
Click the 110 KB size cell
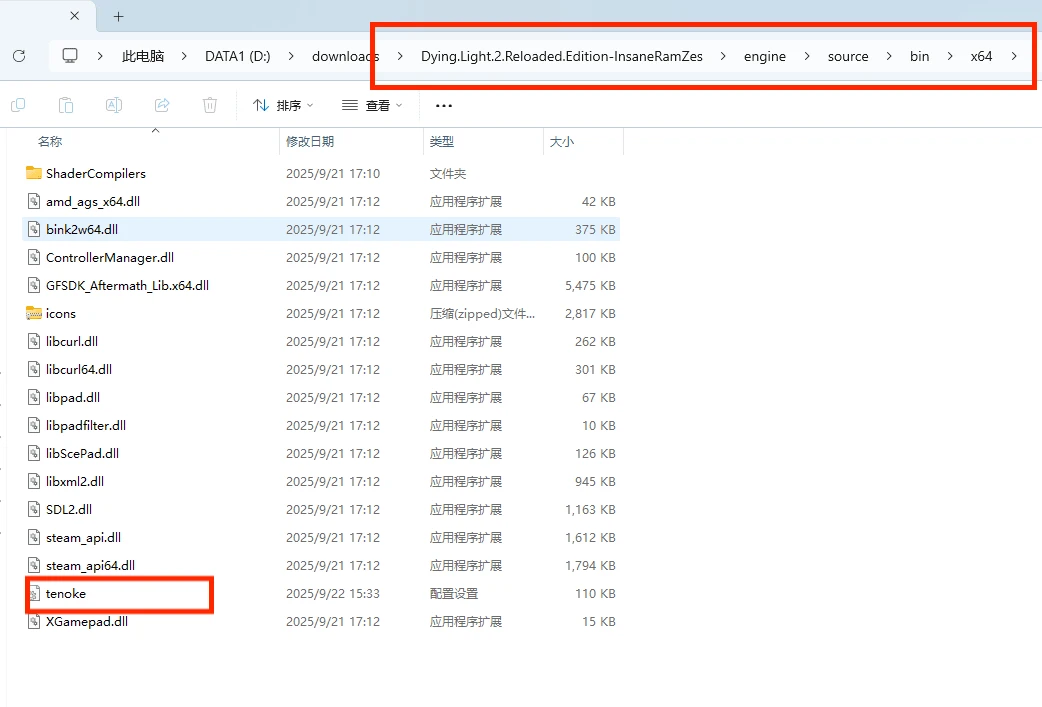(595, 593)
